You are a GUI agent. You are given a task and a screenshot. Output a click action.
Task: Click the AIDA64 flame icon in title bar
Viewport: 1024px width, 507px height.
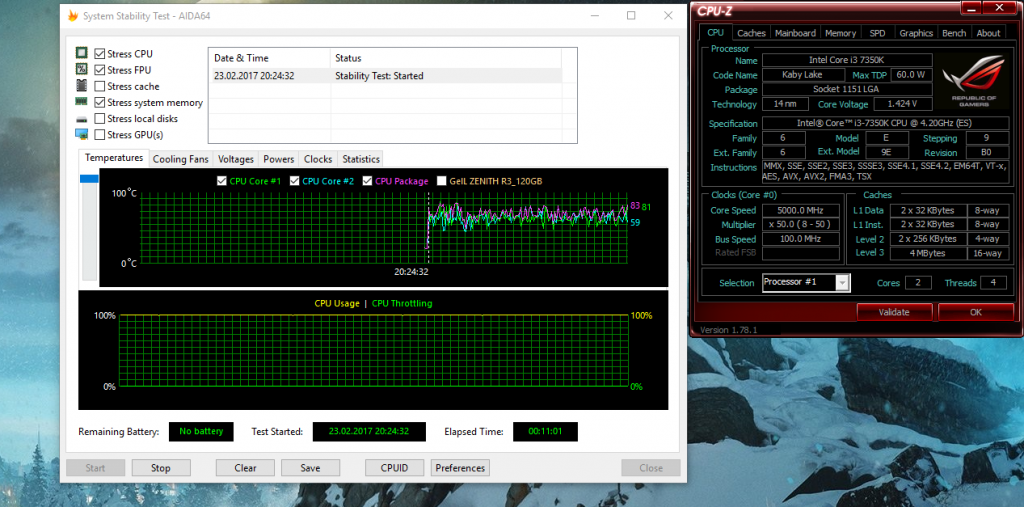tap(73, 16)
